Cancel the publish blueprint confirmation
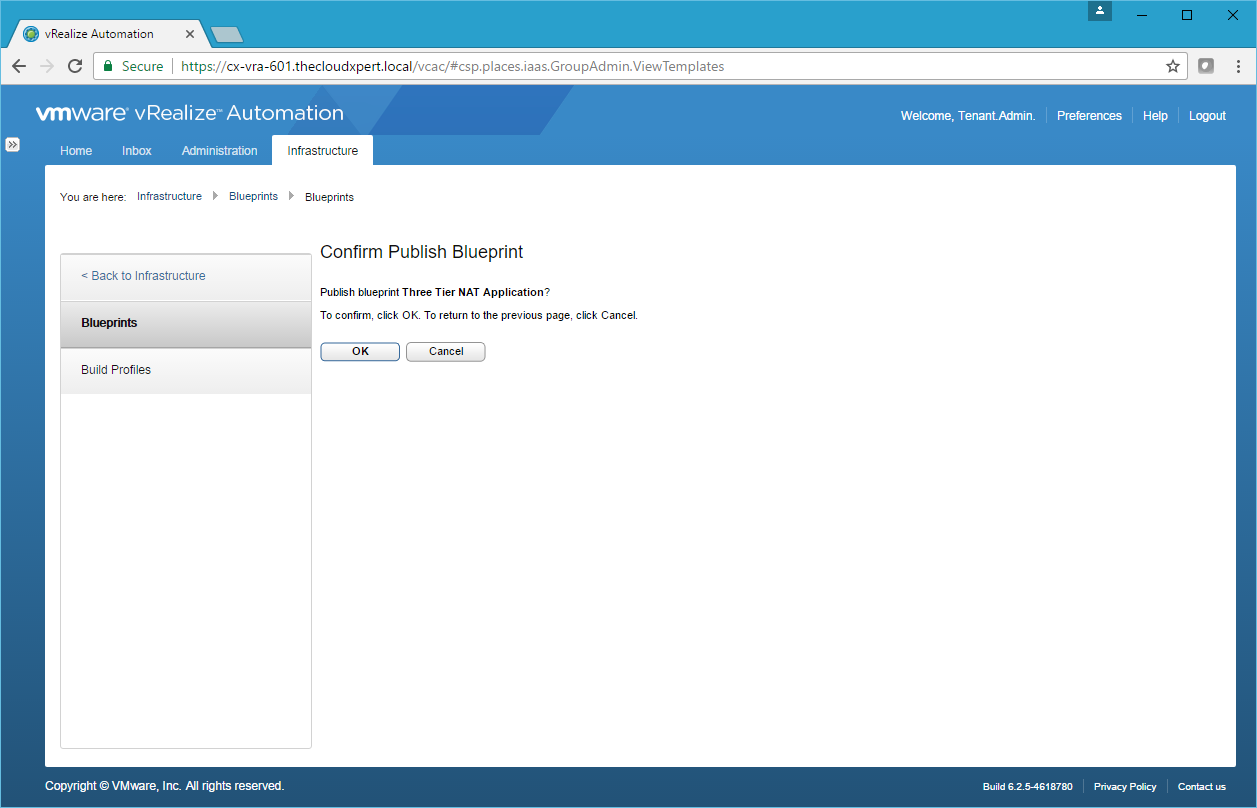The height and width of the screenshot is (808, 1257). tap(446, 352)
